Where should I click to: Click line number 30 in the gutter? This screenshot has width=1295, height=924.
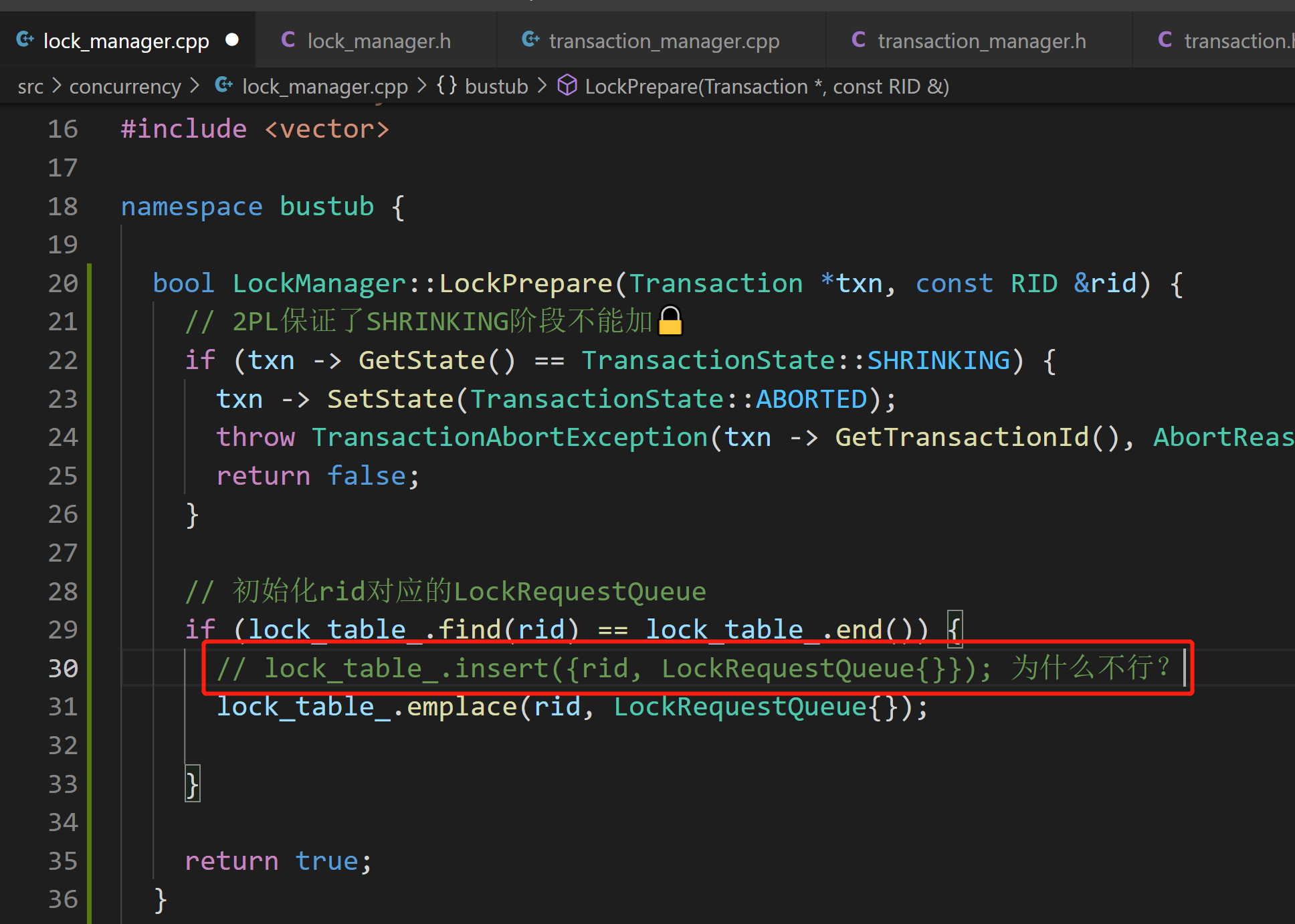tap(63, 668)
